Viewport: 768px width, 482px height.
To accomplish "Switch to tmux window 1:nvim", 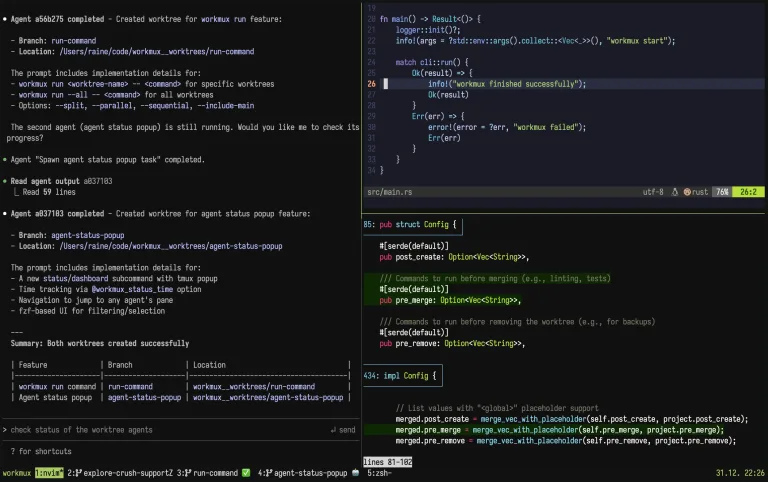I will click(49, 473).
